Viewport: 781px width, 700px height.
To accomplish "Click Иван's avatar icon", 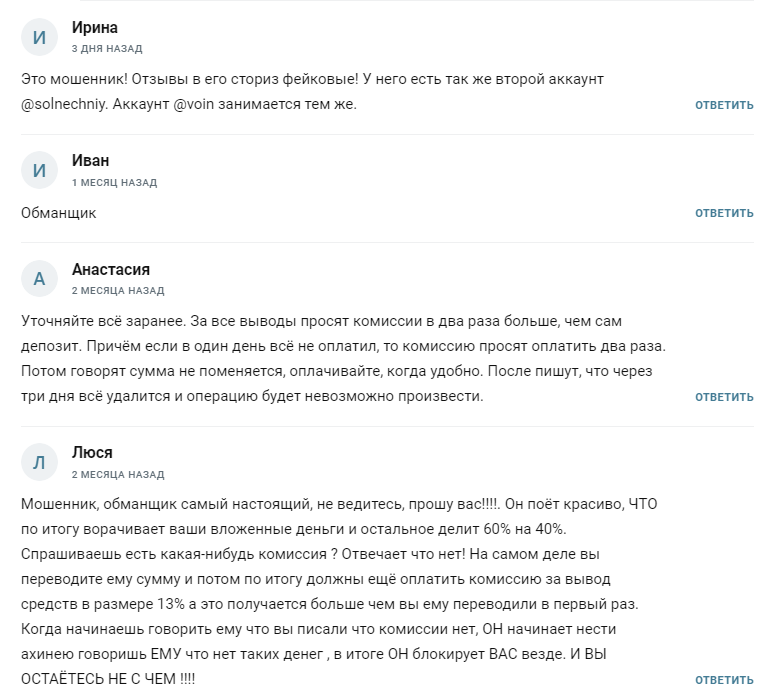I will coord(39,170).
